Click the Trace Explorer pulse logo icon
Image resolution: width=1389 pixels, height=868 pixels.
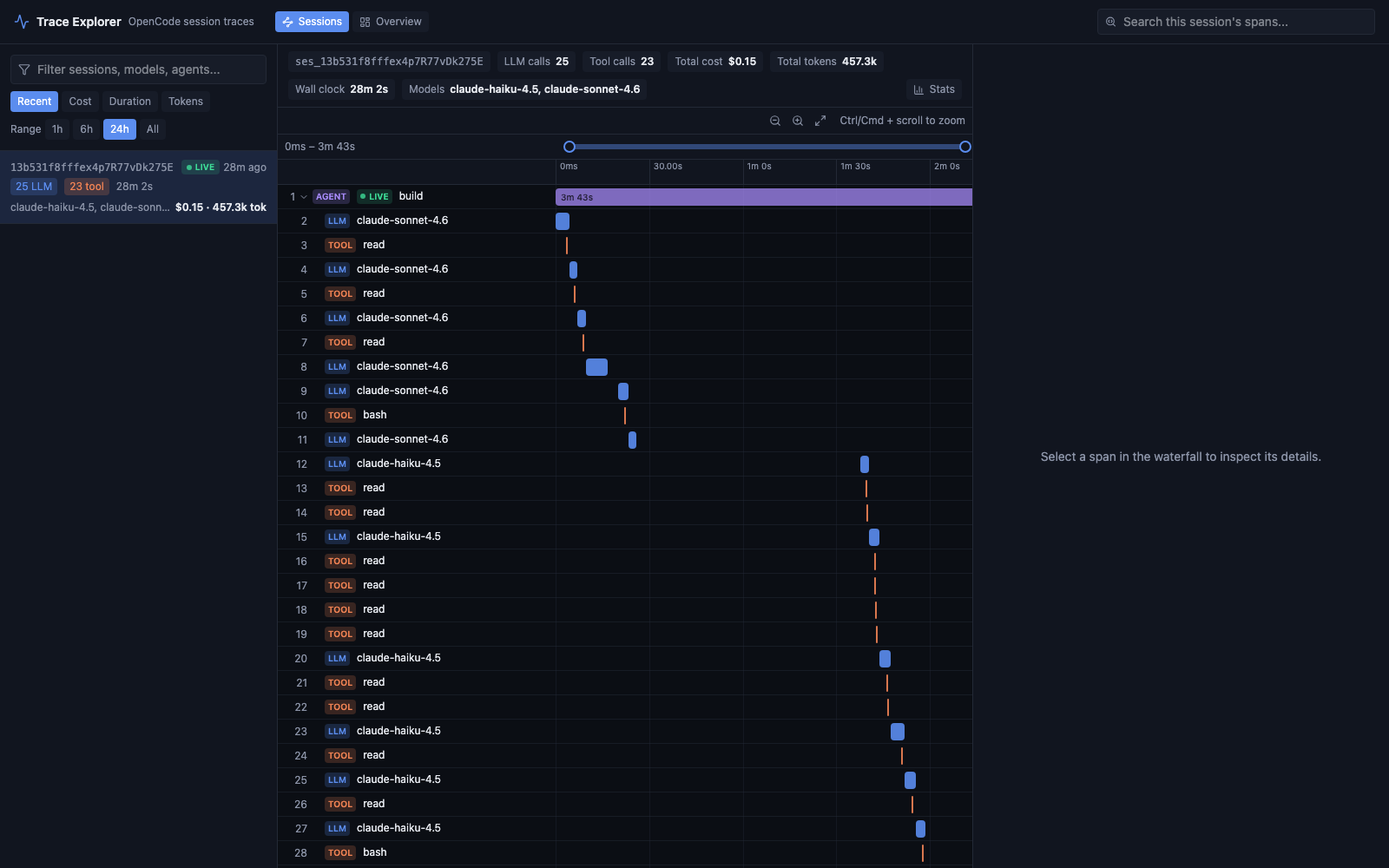[x=22, y=22]
